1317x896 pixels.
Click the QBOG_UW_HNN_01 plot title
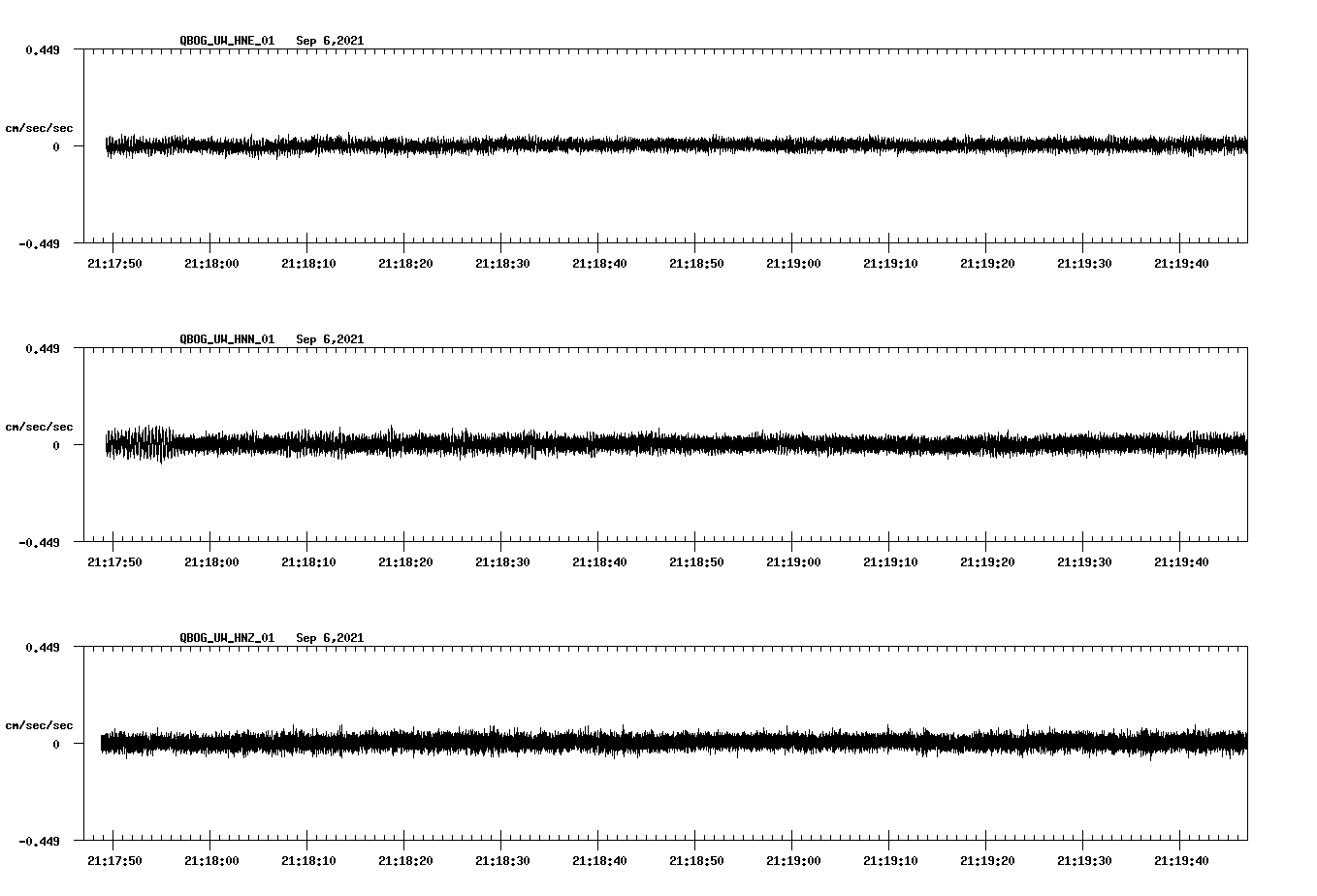point(227,339)
